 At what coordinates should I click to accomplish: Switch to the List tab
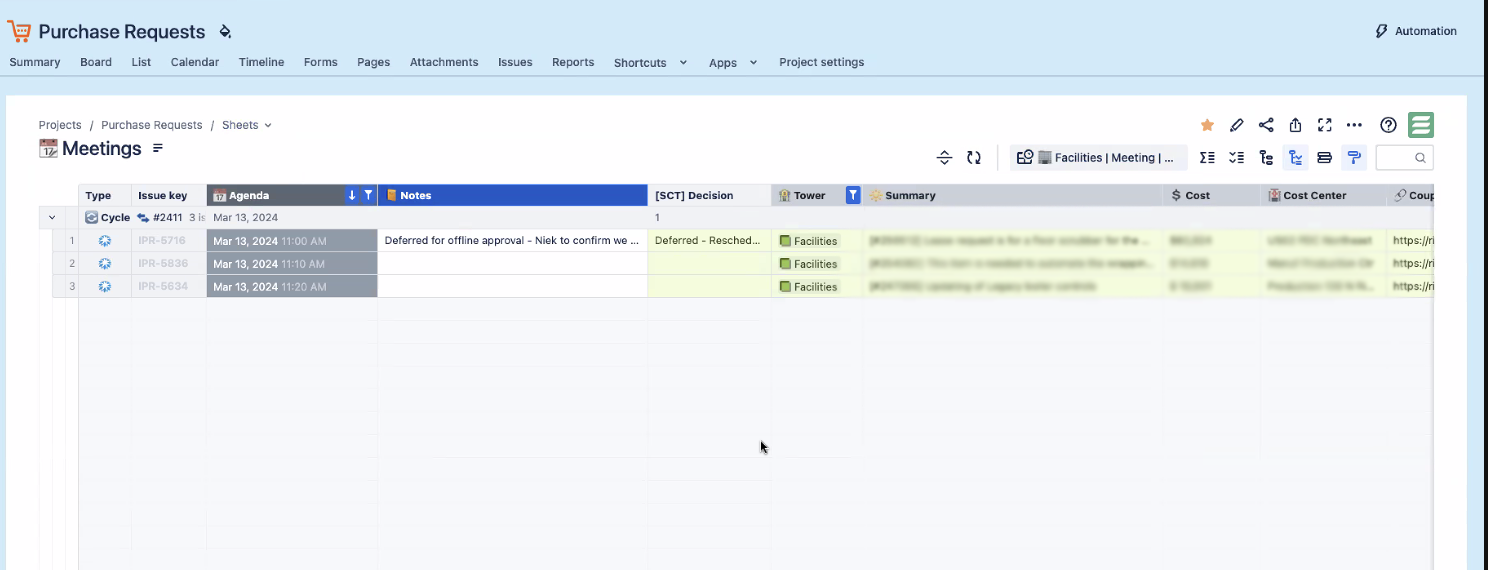point(141,62)
